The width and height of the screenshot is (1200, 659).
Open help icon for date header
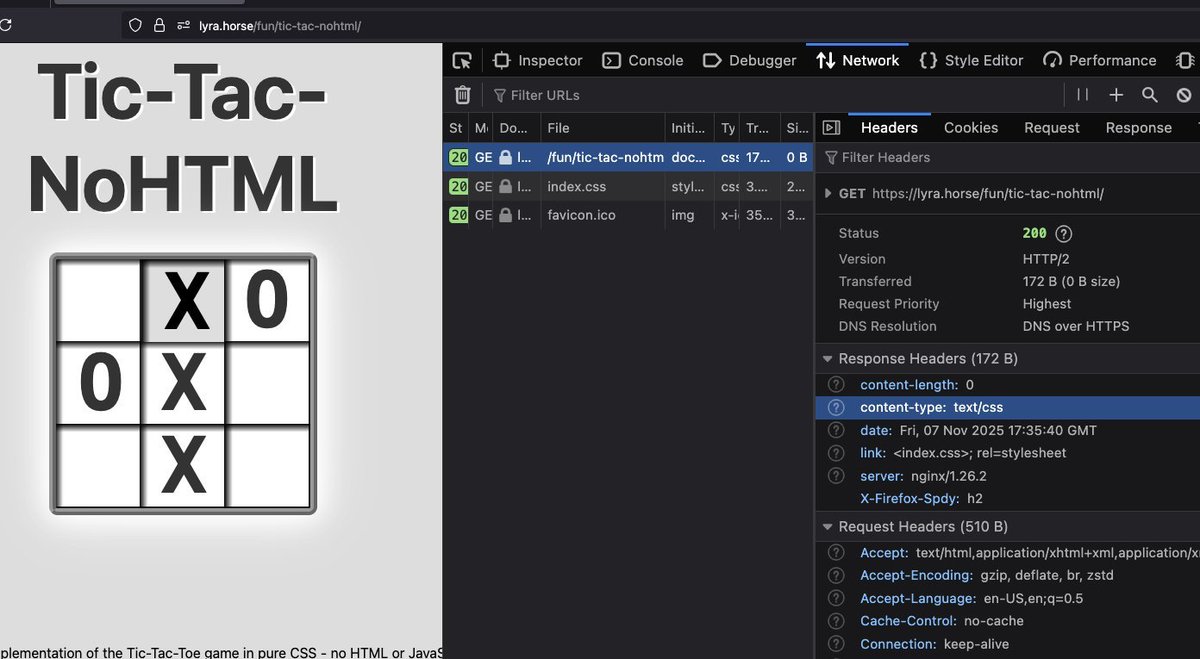836,431
